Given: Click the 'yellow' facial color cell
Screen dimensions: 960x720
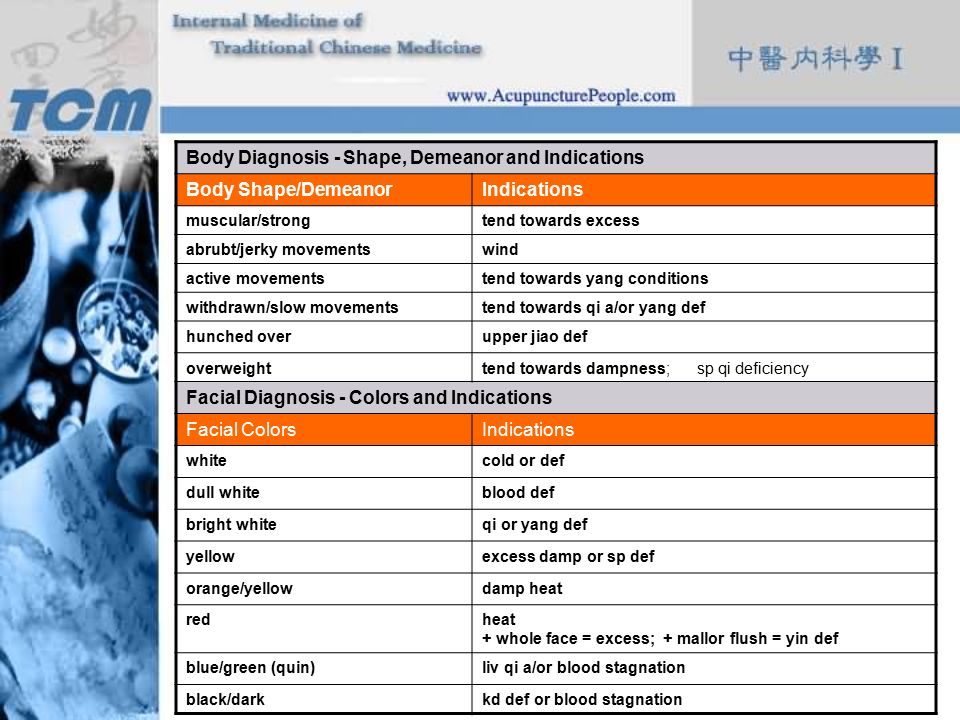Looking at the screenshot, I should [x=324, y=557].
